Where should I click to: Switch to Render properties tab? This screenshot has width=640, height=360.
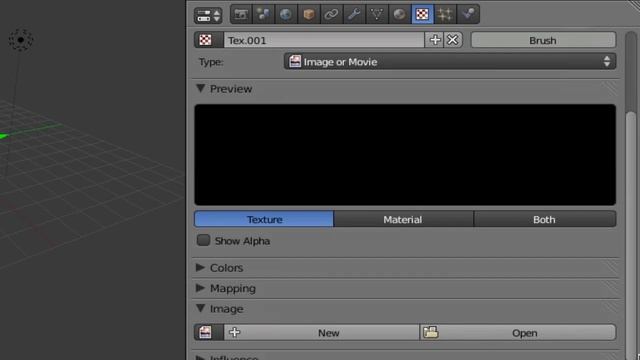tap(241, 15)
